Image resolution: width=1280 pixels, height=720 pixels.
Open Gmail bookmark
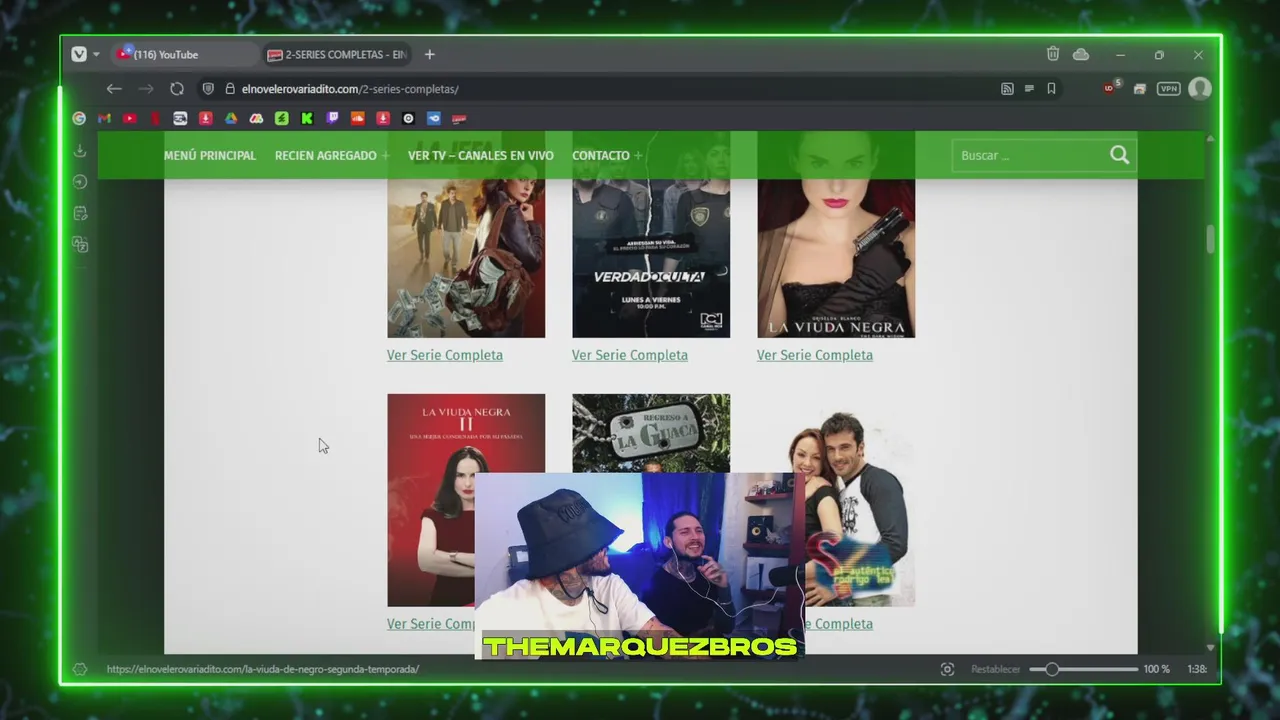pyautogui.click(x=104, y=118)
